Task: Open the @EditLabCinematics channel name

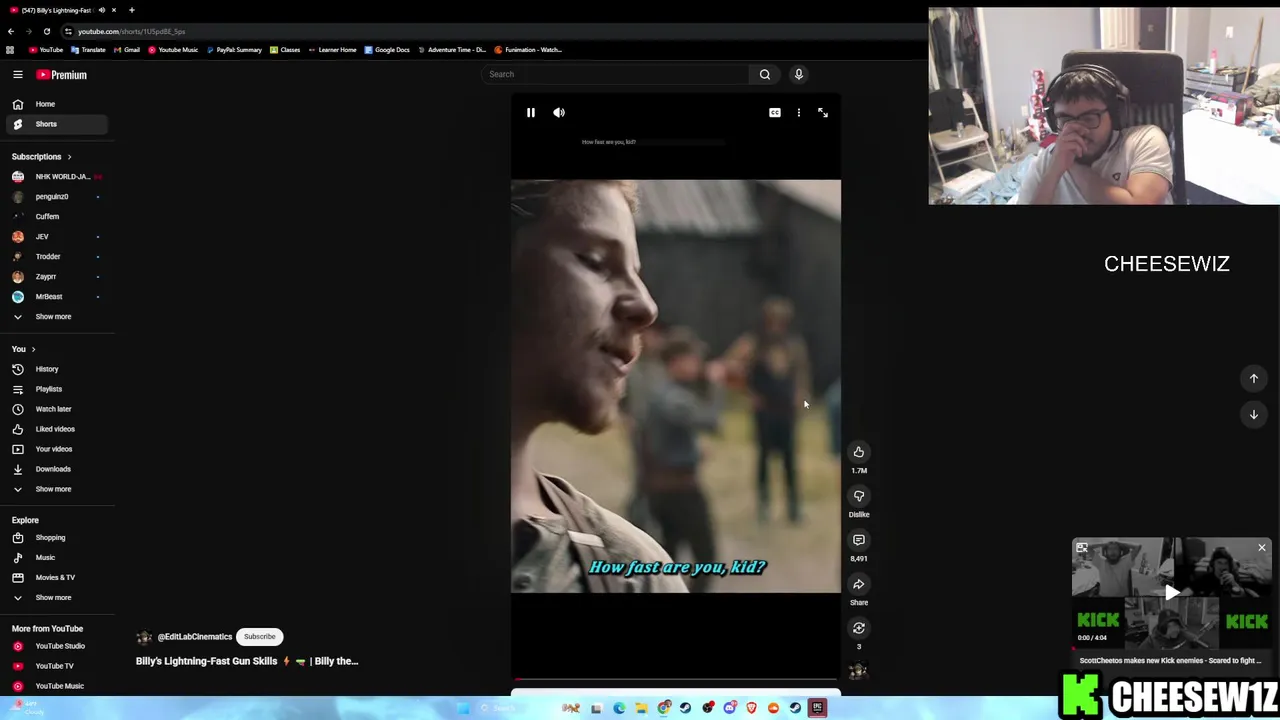Action: [x=194, y=637]
